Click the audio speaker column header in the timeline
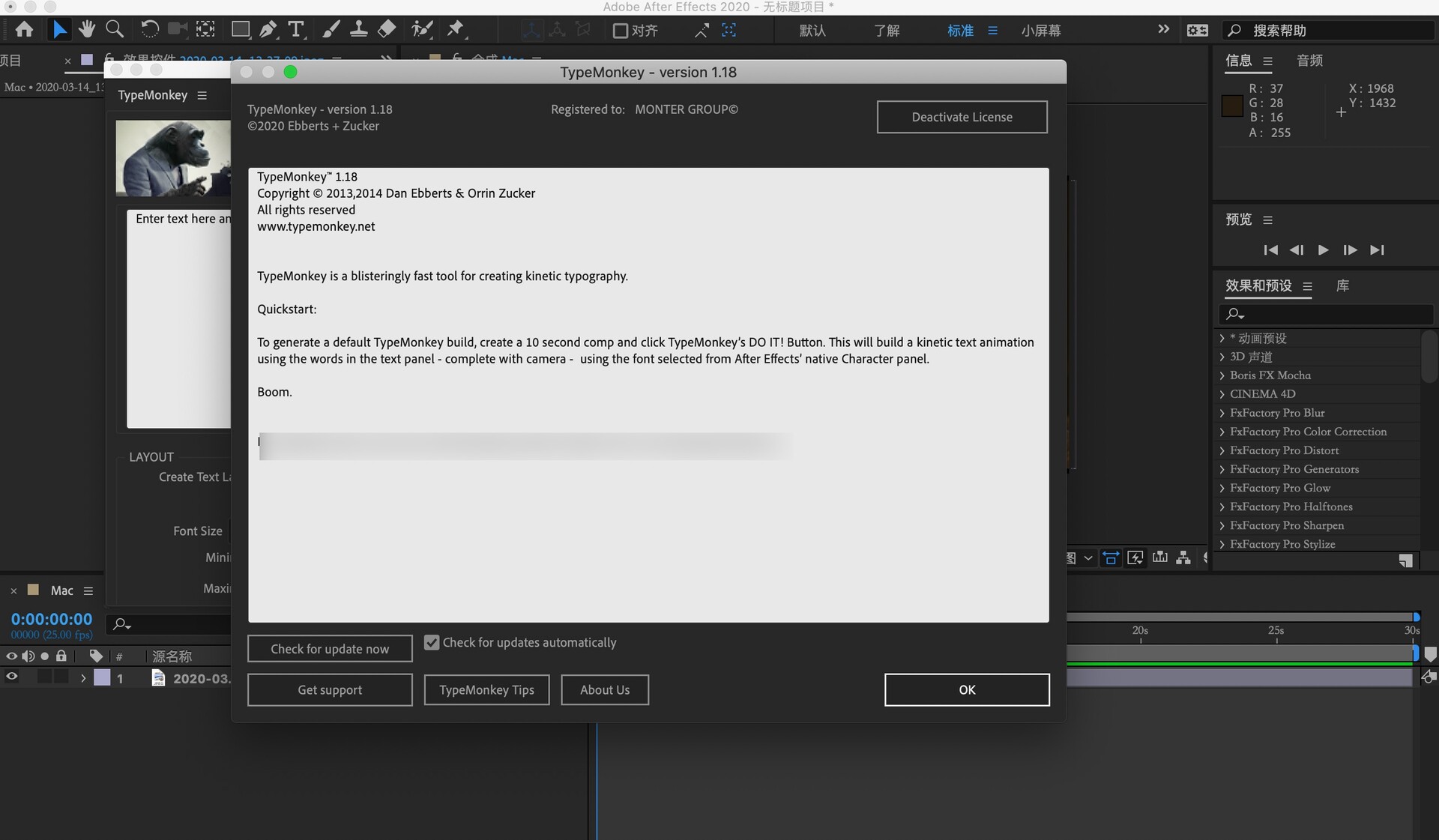The height and width of the screenshot is (840, 1439). pos(28,656)
